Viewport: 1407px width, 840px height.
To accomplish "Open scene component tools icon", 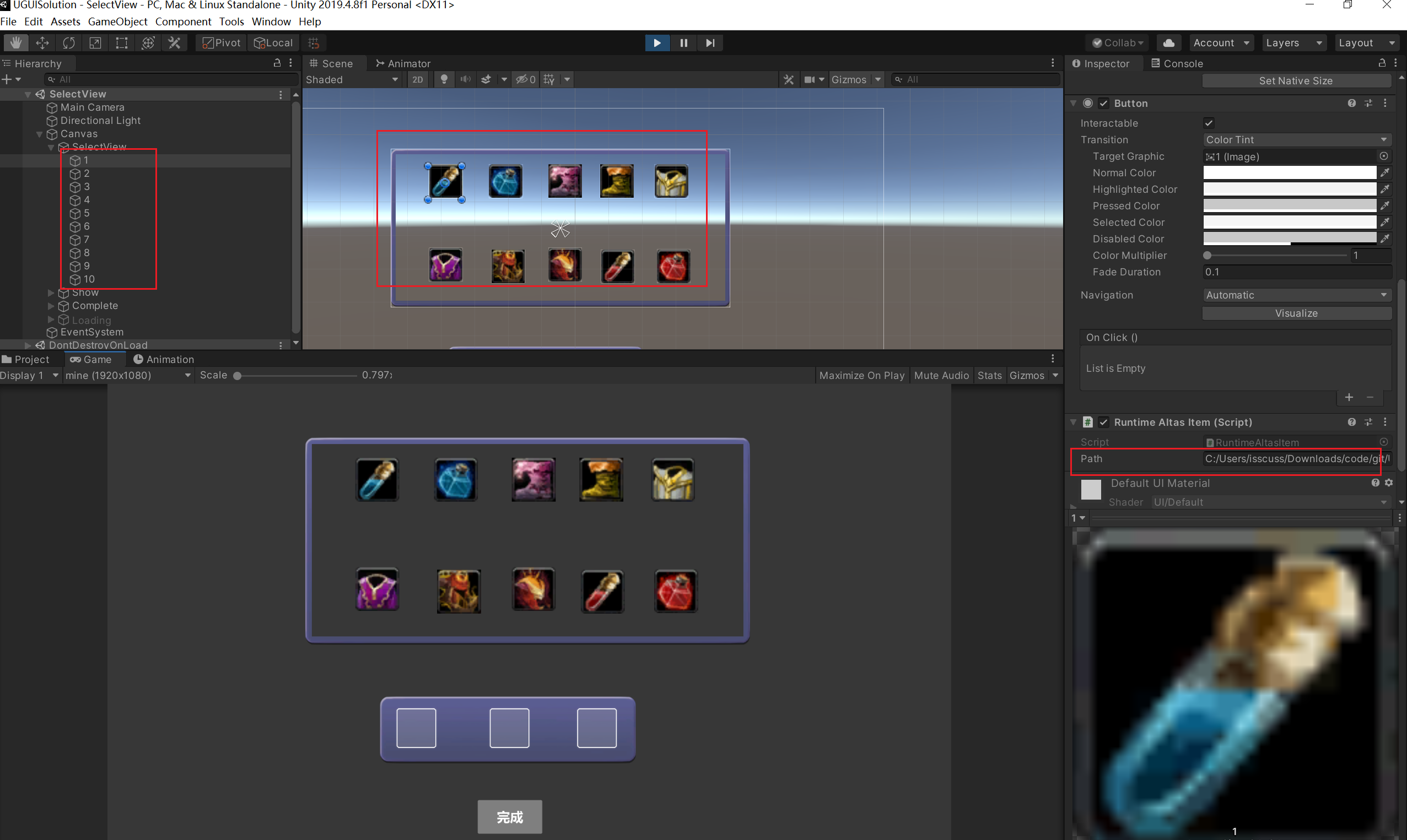I will [x=789, y=80].
